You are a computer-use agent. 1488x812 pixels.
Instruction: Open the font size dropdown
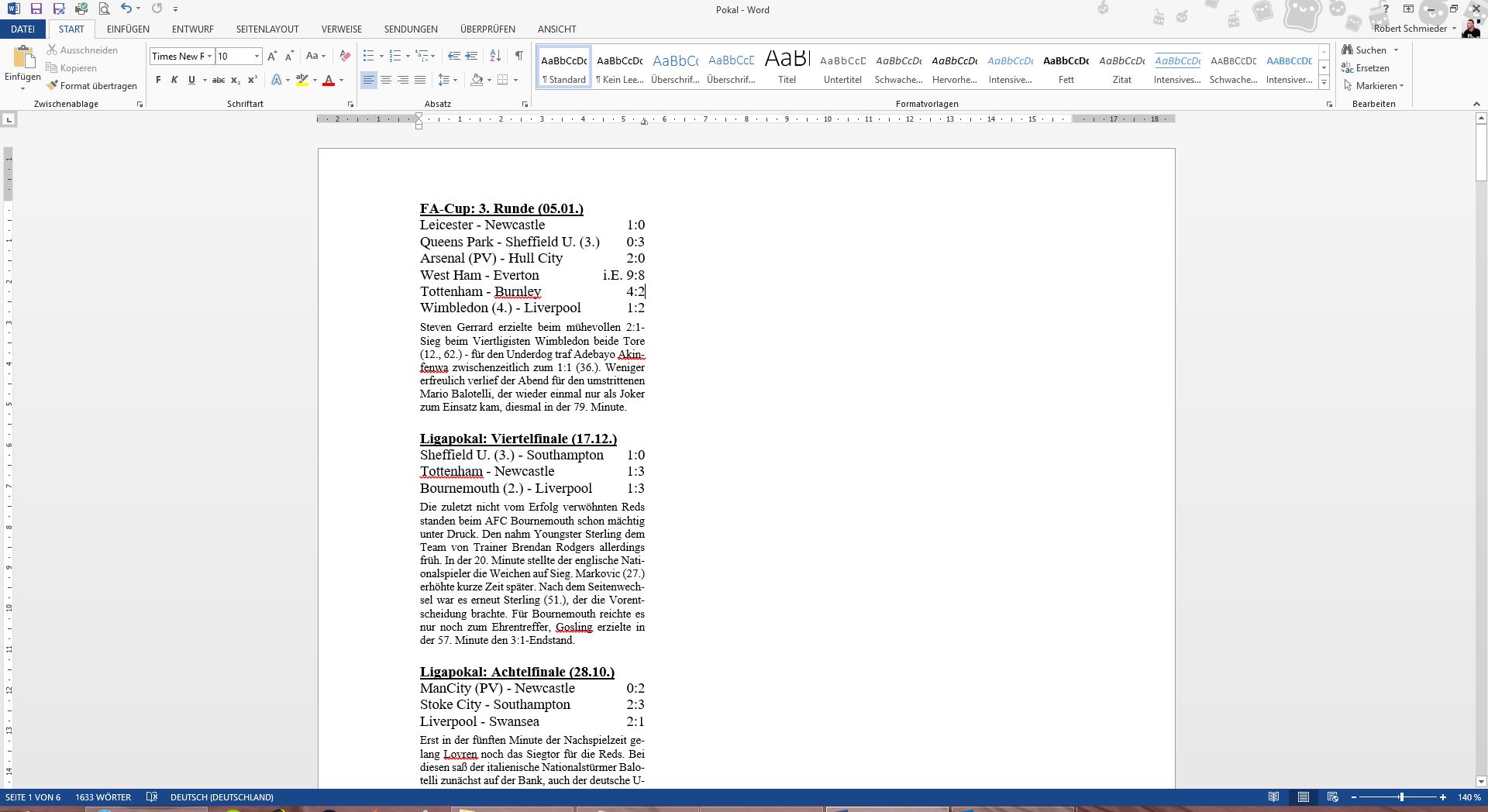[x=257, y=56]
